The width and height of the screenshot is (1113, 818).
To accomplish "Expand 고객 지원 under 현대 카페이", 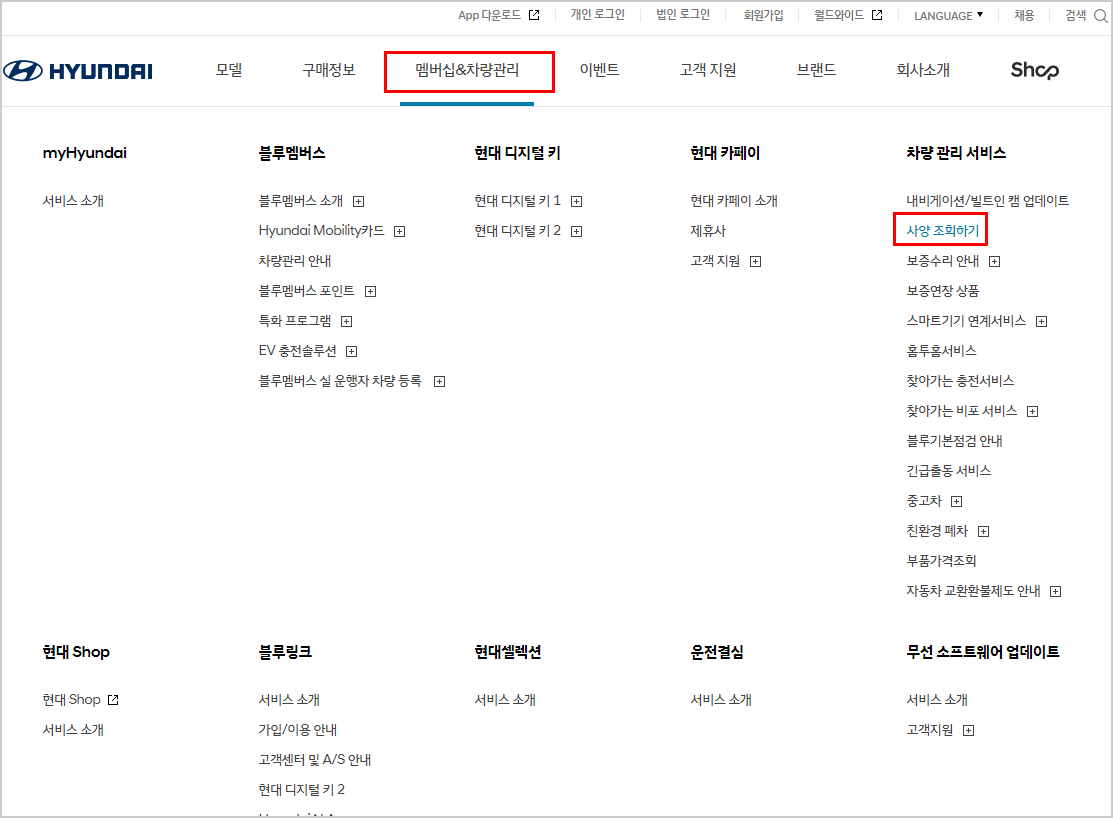I will pos(755,260).
